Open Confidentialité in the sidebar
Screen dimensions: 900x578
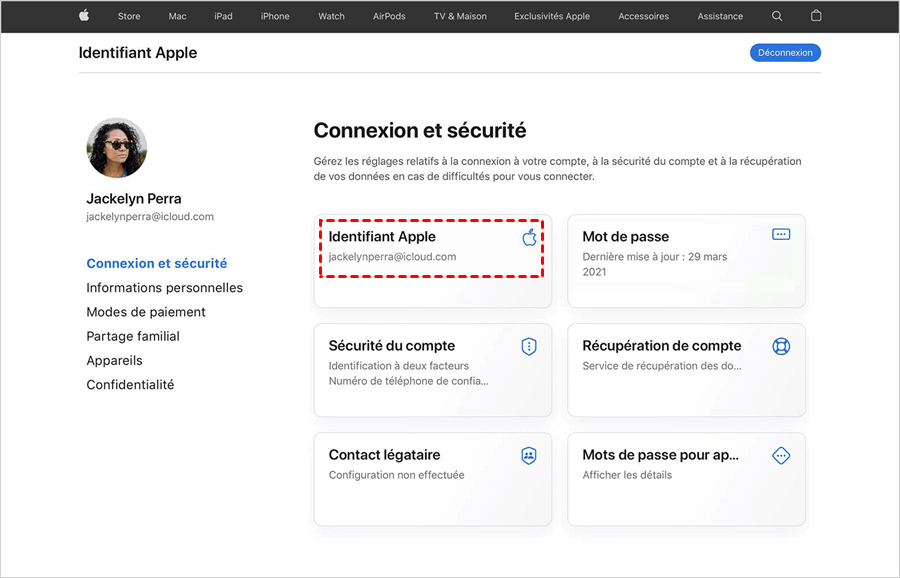[130, 385]
